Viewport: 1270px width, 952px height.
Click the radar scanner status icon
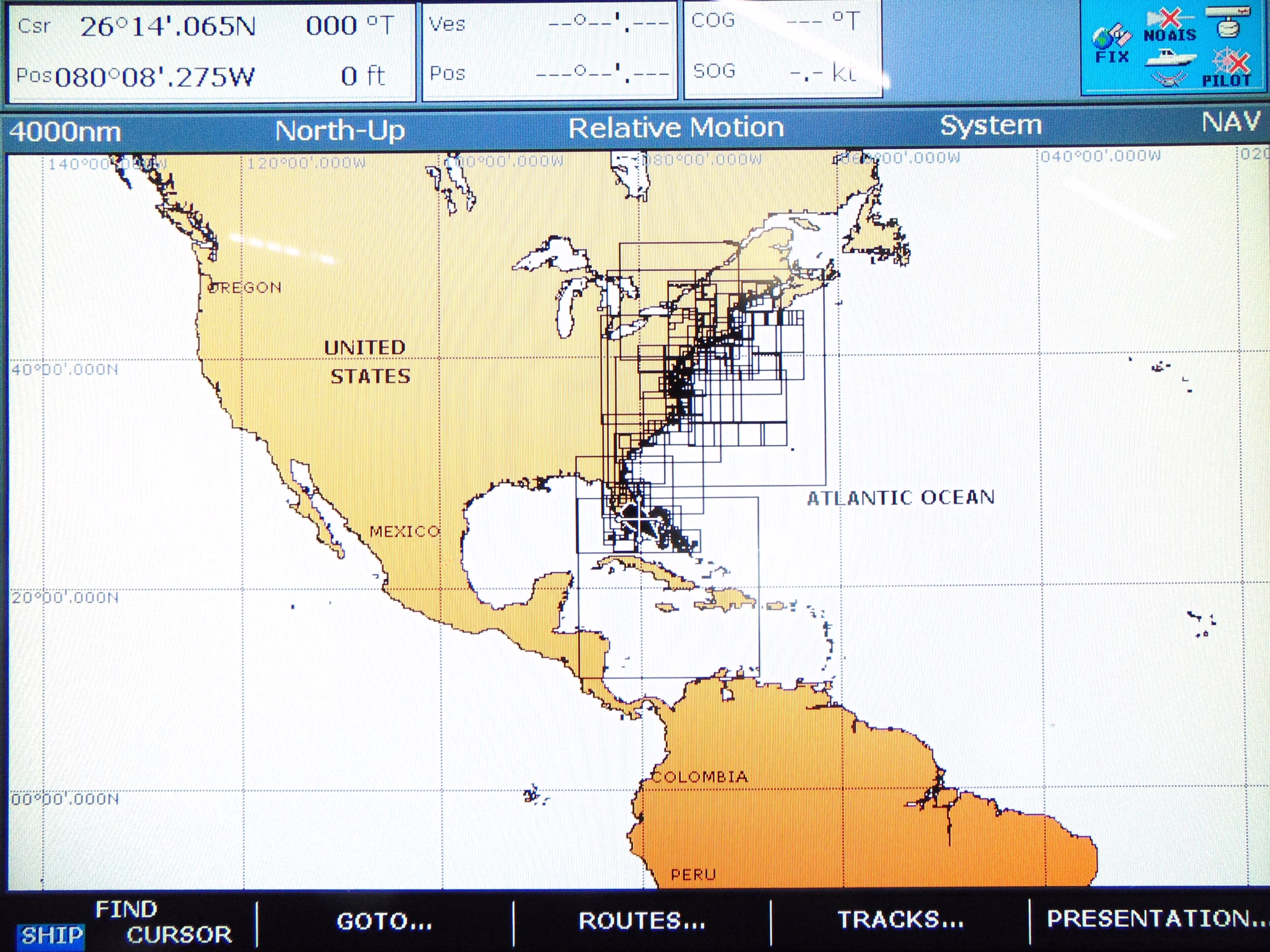[x=1229, y=22]
